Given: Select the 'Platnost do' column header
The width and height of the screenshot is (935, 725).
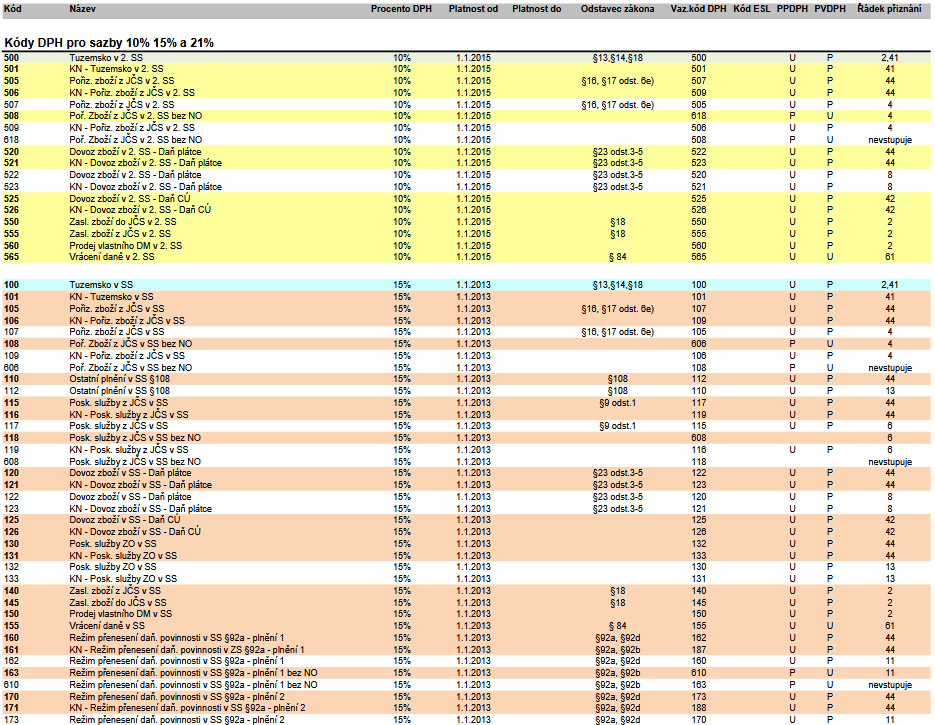Looking at the screenshot, I should click(x=536, y=8).
